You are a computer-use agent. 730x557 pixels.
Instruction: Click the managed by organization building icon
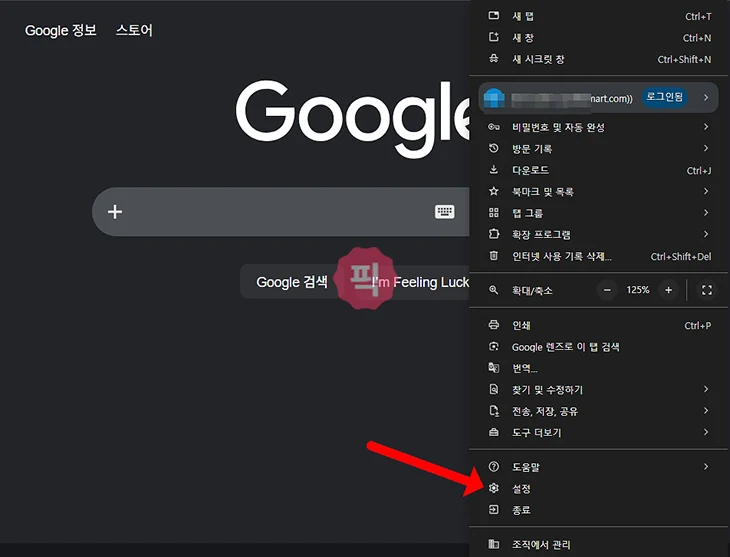[493, 543]
